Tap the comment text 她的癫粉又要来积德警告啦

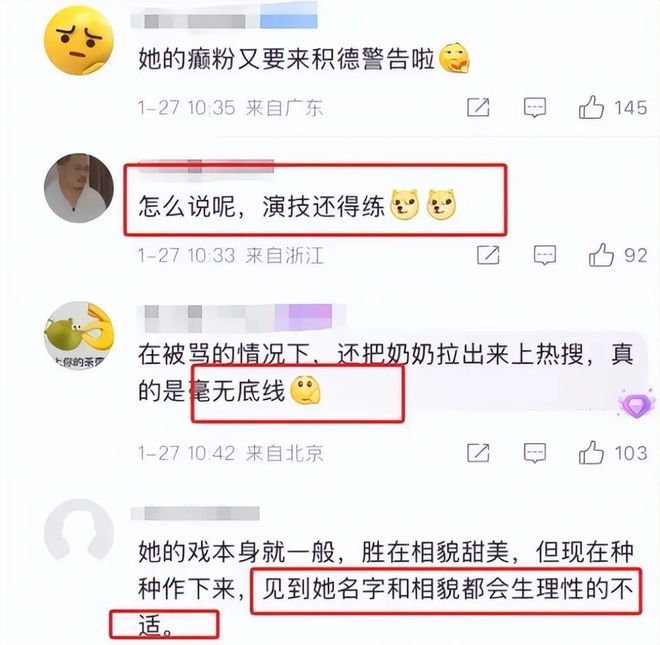click(286, 58)
